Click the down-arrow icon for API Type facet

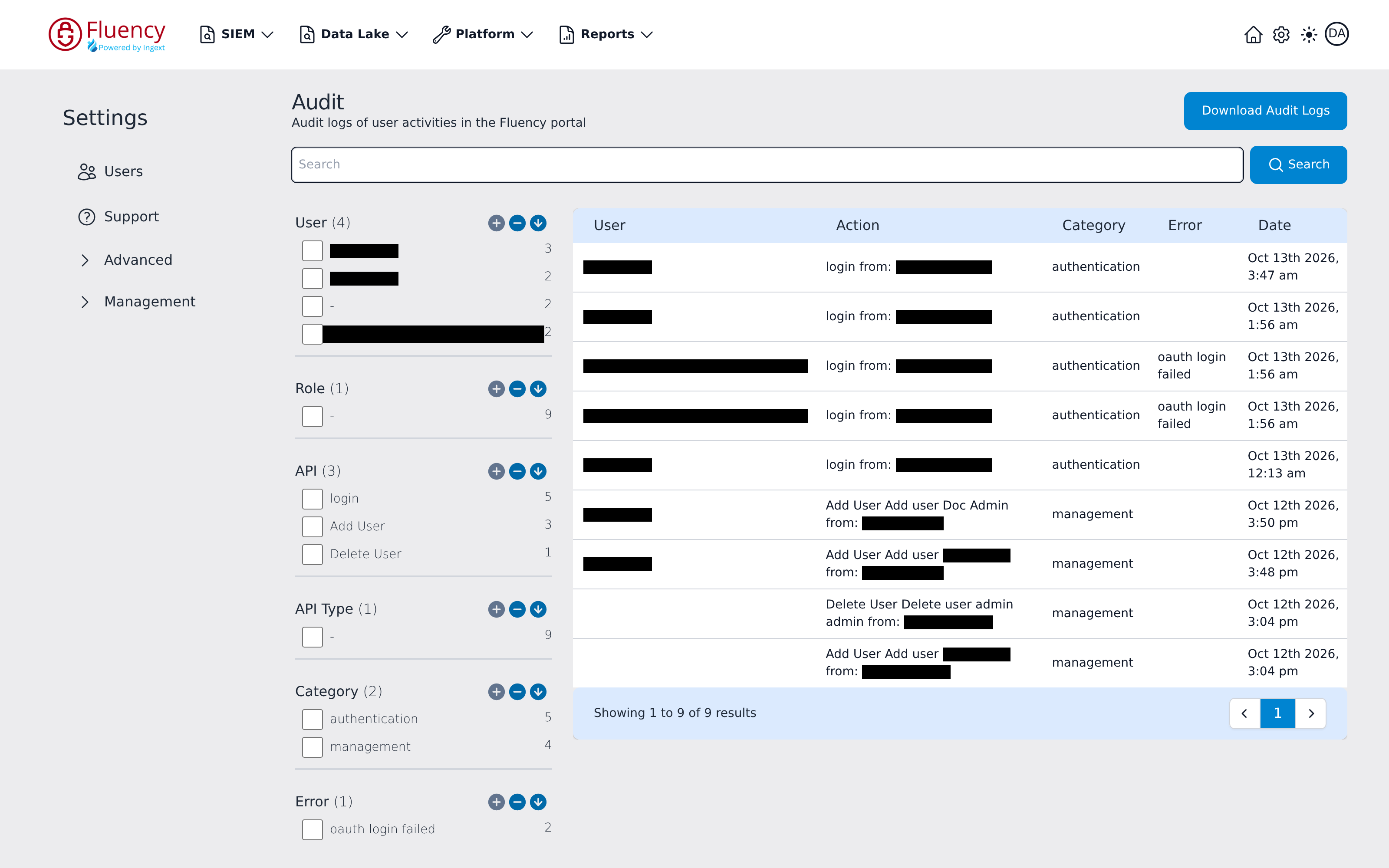click(538, 609)
